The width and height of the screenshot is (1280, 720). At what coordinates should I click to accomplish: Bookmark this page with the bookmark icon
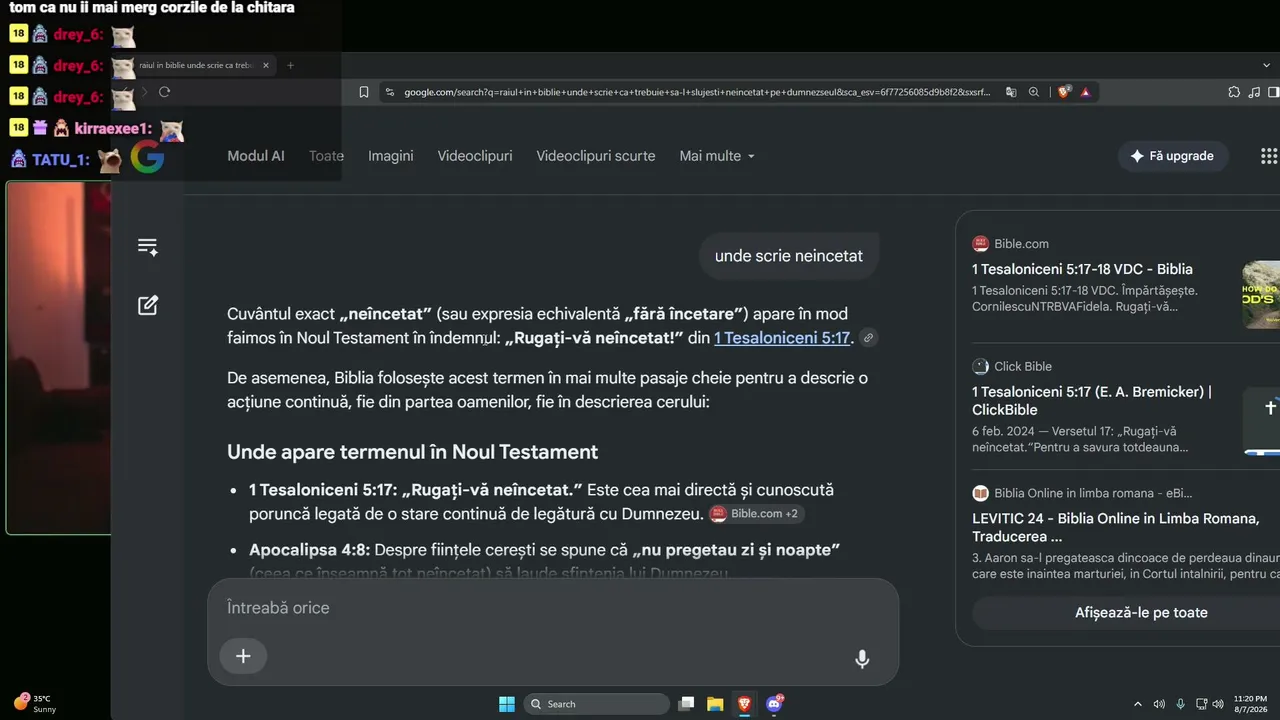[364, 92]
